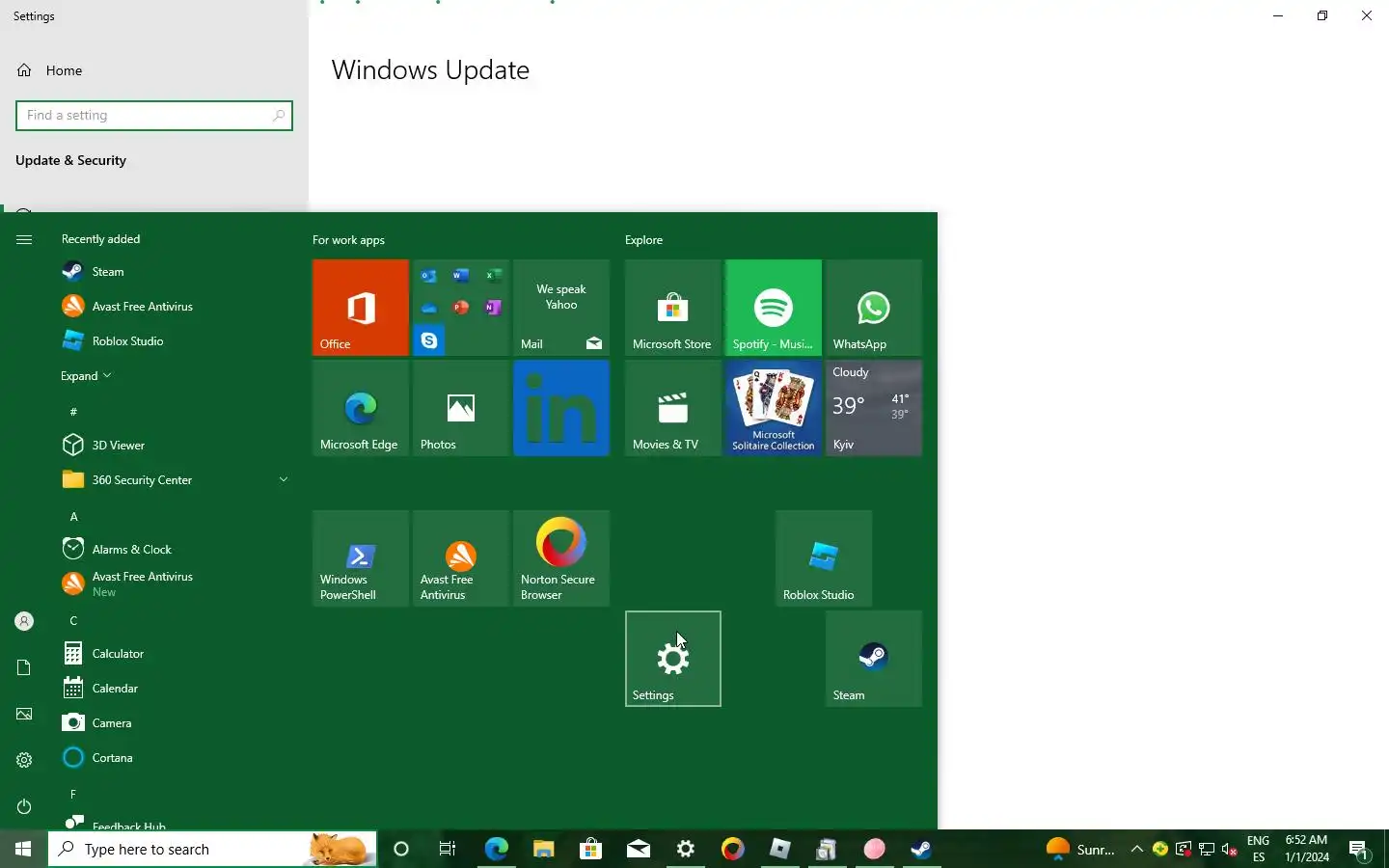Open Settings gear in the Start sidebar
Image resolution: width=1389 pixels, height=868 pixels.
click(24, 760)
